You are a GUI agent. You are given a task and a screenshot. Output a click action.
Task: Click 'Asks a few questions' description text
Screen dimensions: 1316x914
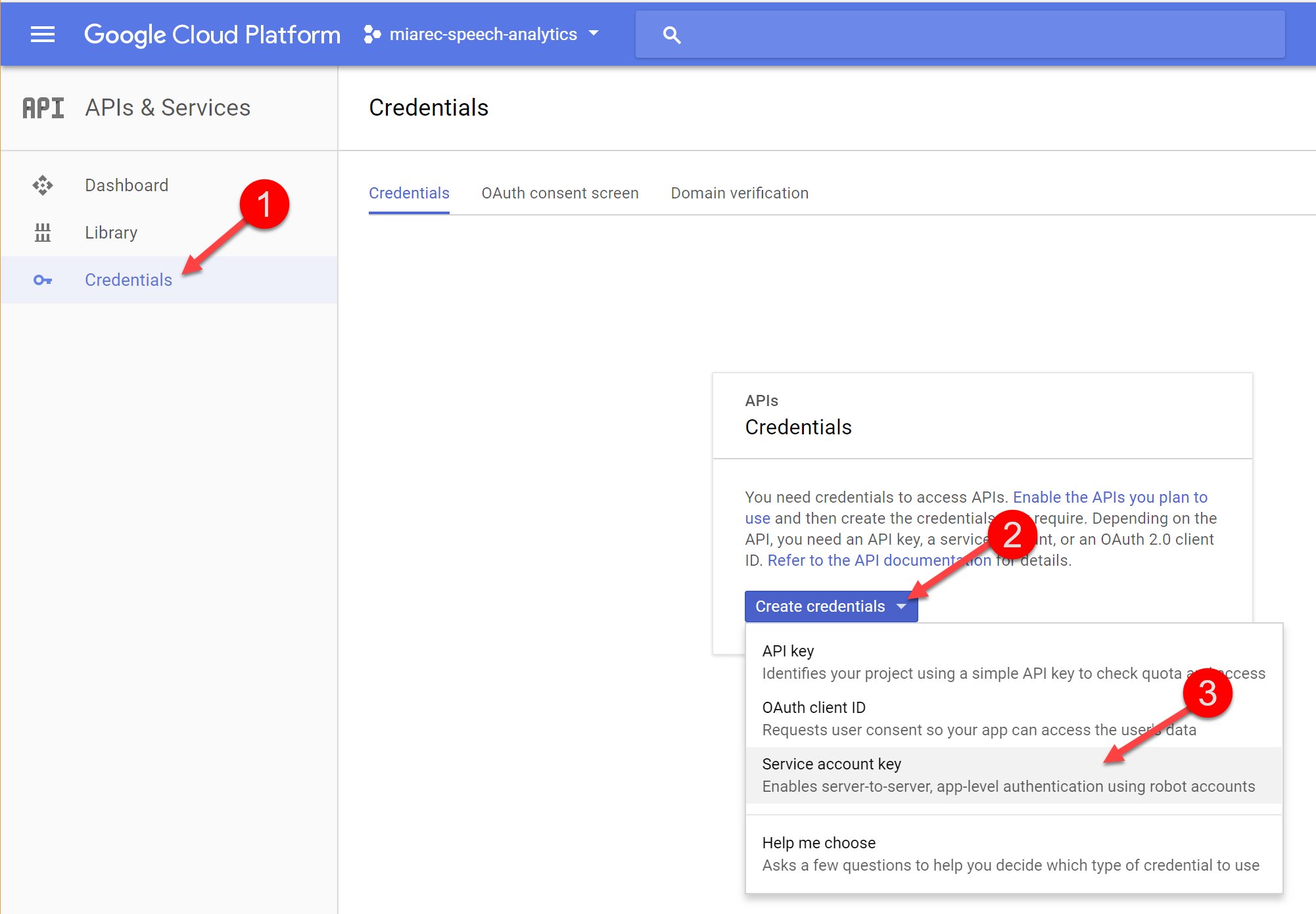(x=1011, y=865)
